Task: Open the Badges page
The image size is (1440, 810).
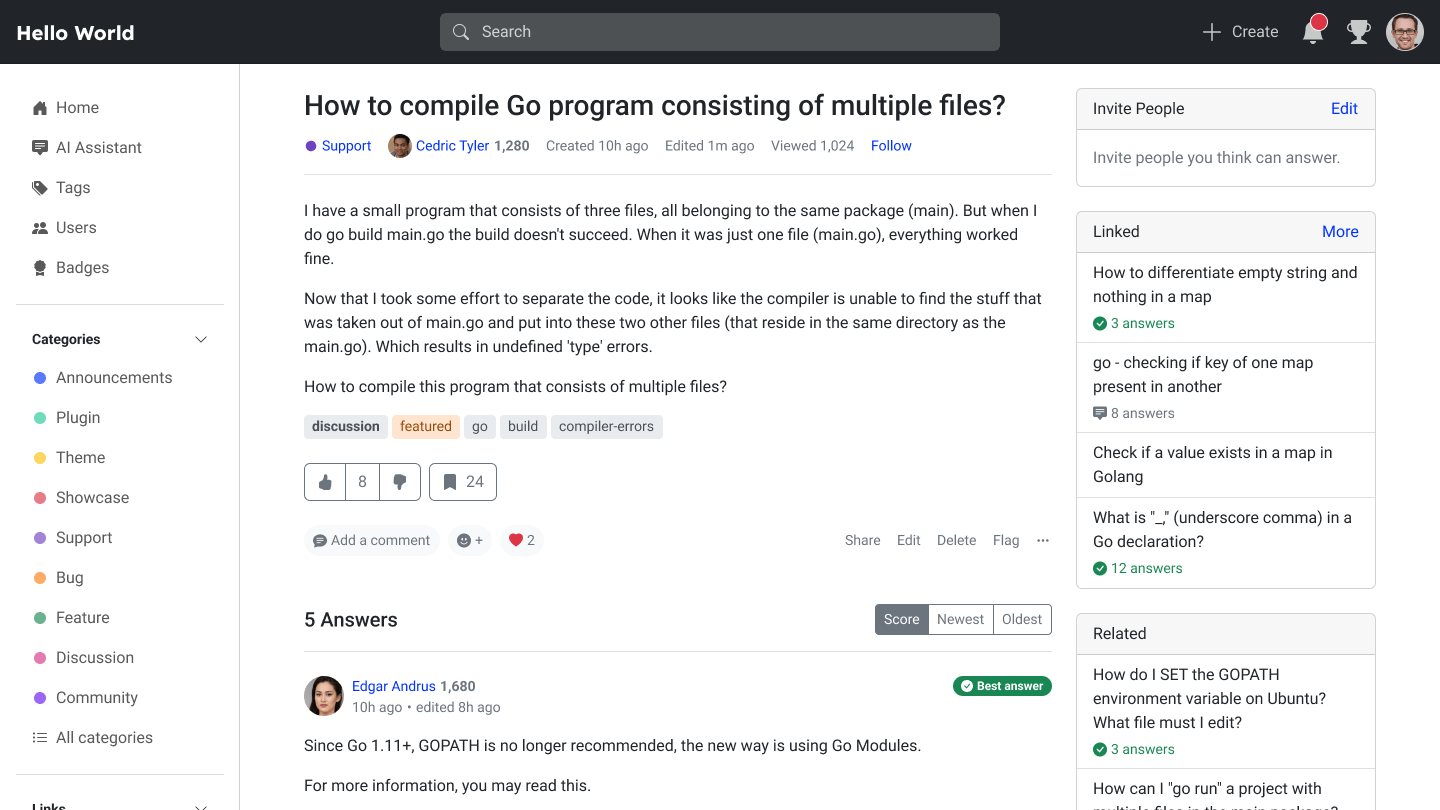Action: (x=82, y=267)
